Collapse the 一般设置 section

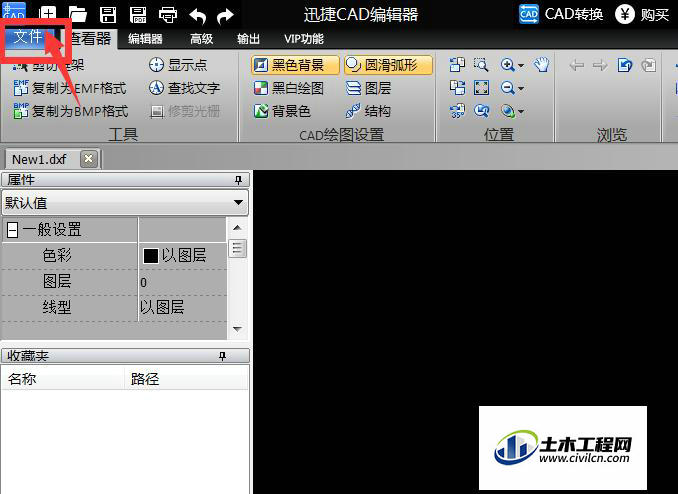pyautogui.click(x=13, y=230)
